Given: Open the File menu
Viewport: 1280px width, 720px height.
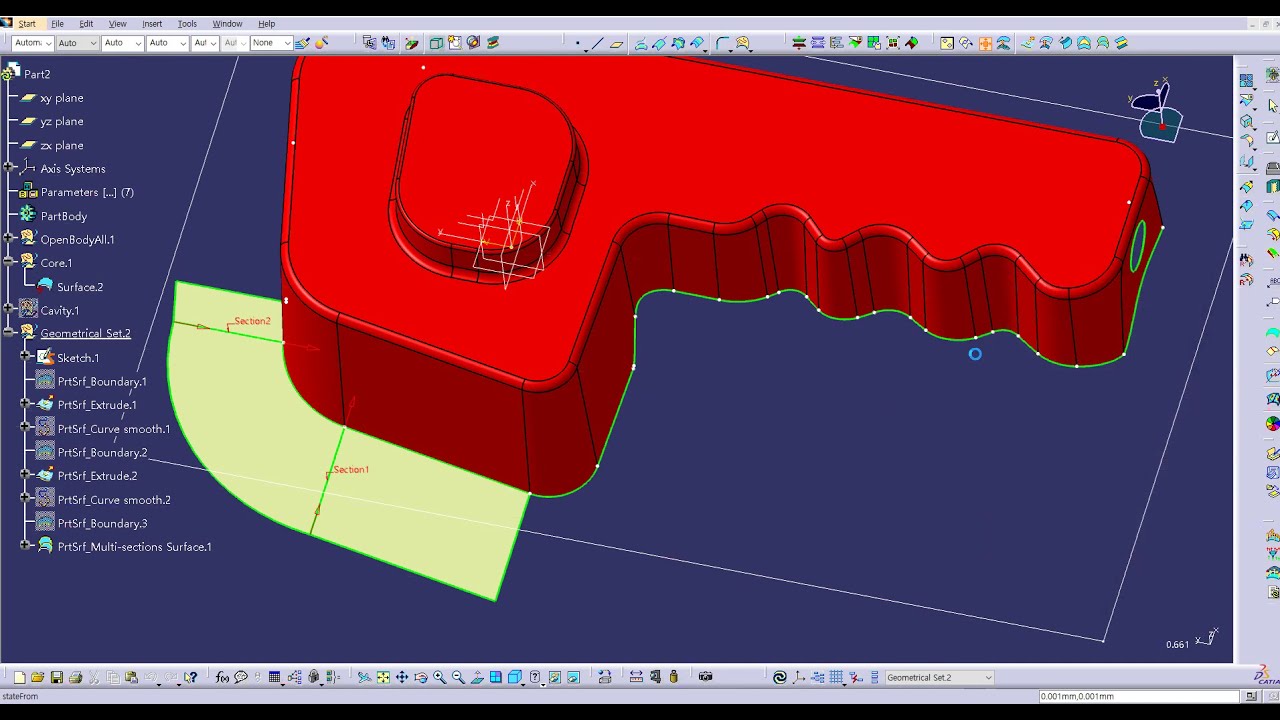Looking at the screenshot, I should click(57, 23).
